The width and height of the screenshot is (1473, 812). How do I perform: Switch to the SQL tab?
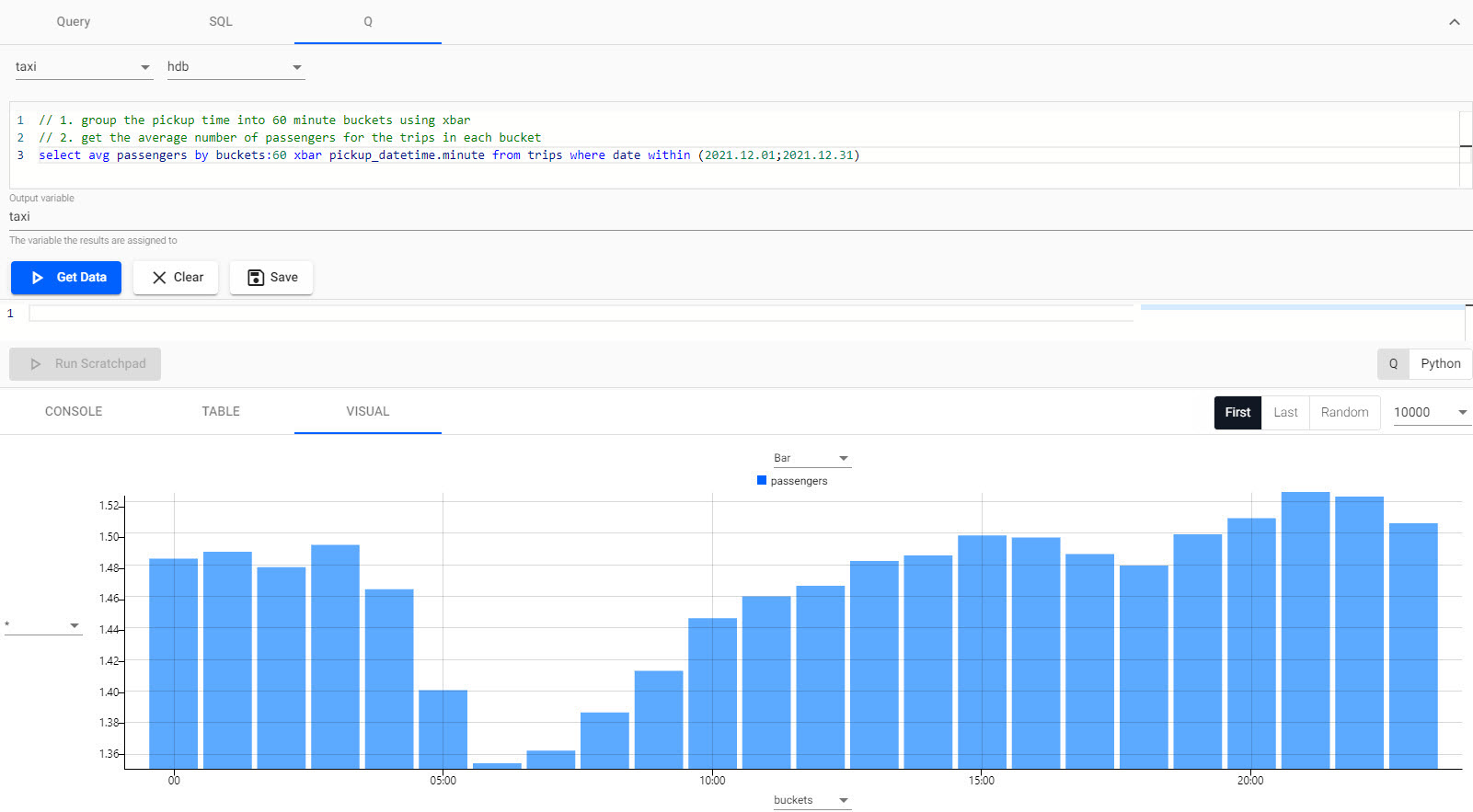coord(221,22)
